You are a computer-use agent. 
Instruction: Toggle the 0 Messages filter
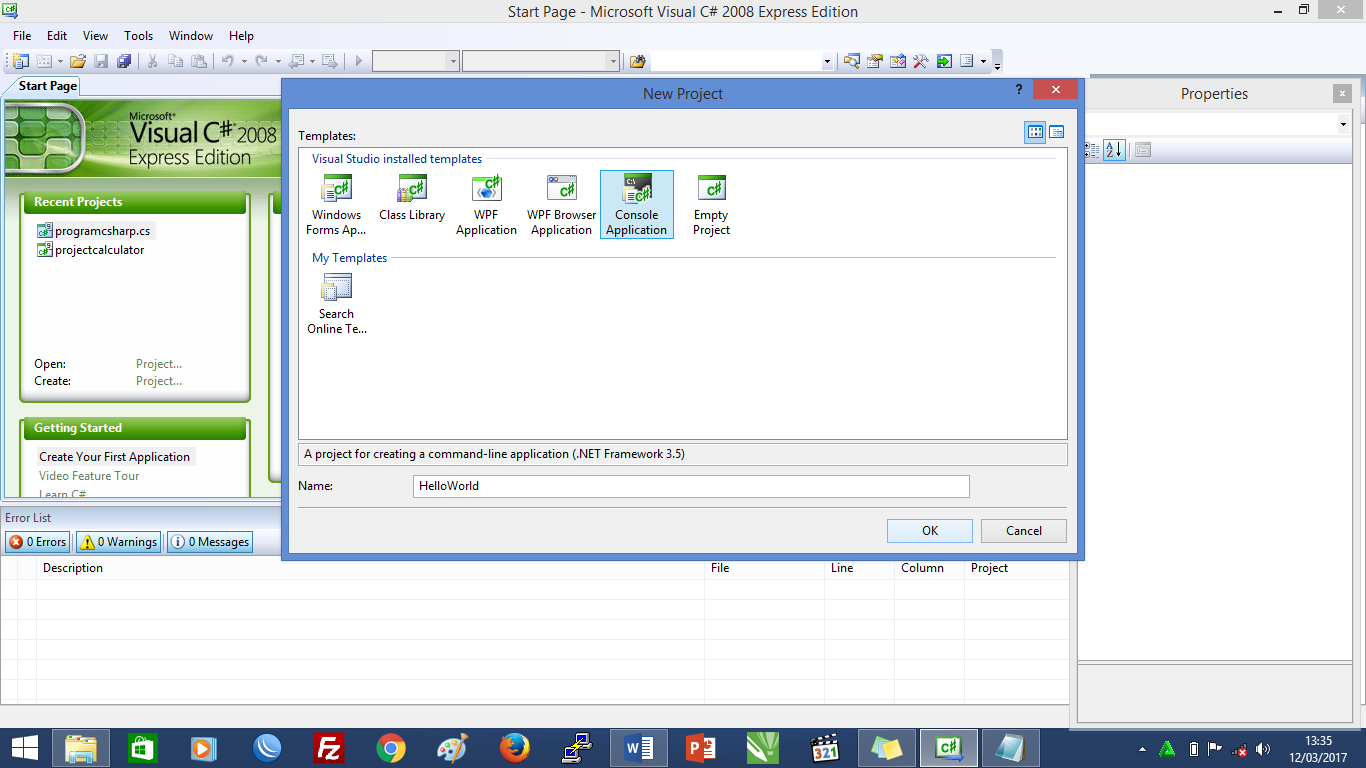[210, 542]
